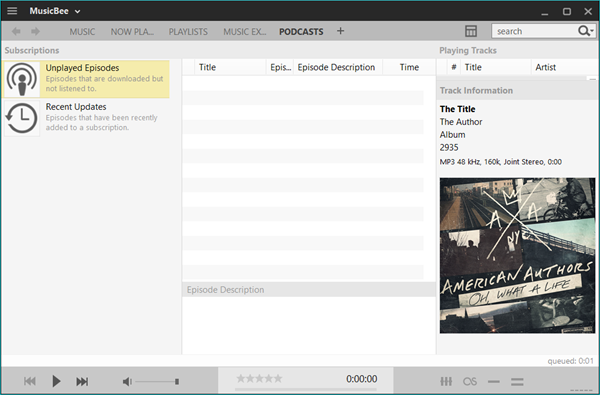Sort playing tracks by Artist column
The height and width of the screenshot is (395, 600).
coord(564,67)
